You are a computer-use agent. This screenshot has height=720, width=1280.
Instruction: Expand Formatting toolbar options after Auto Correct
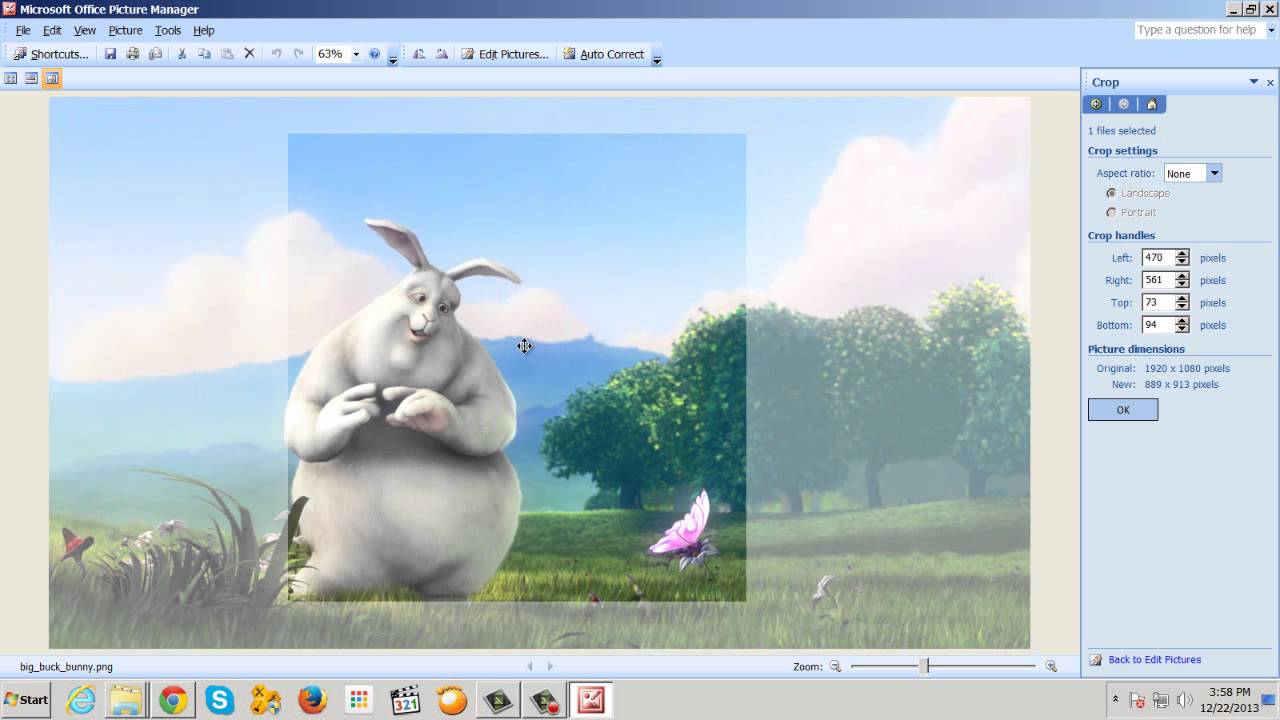tap(656, 56)
